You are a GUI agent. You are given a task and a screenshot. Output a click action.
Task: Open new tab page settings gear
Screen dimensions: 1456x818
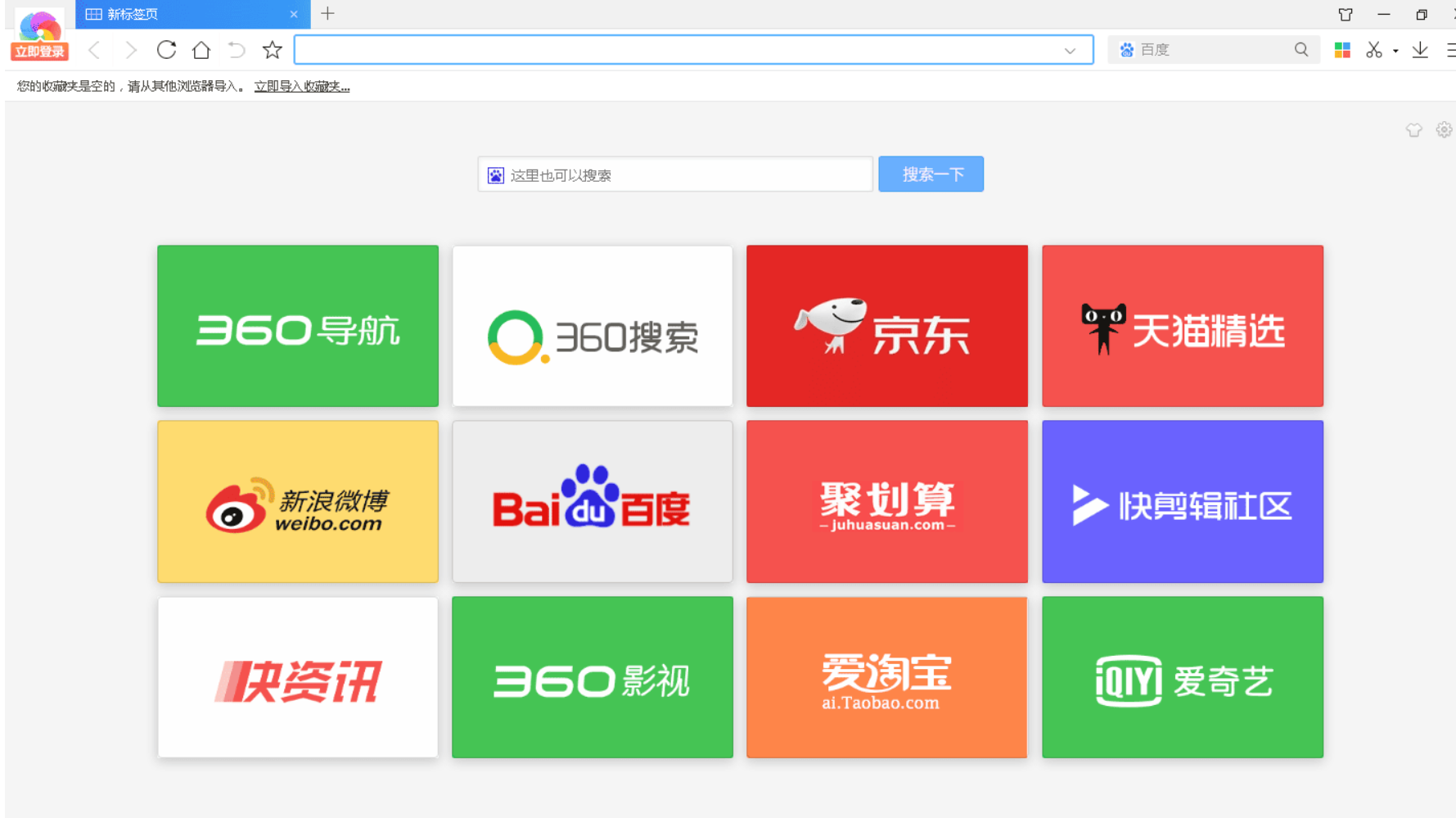click(x=1444, y=129)
